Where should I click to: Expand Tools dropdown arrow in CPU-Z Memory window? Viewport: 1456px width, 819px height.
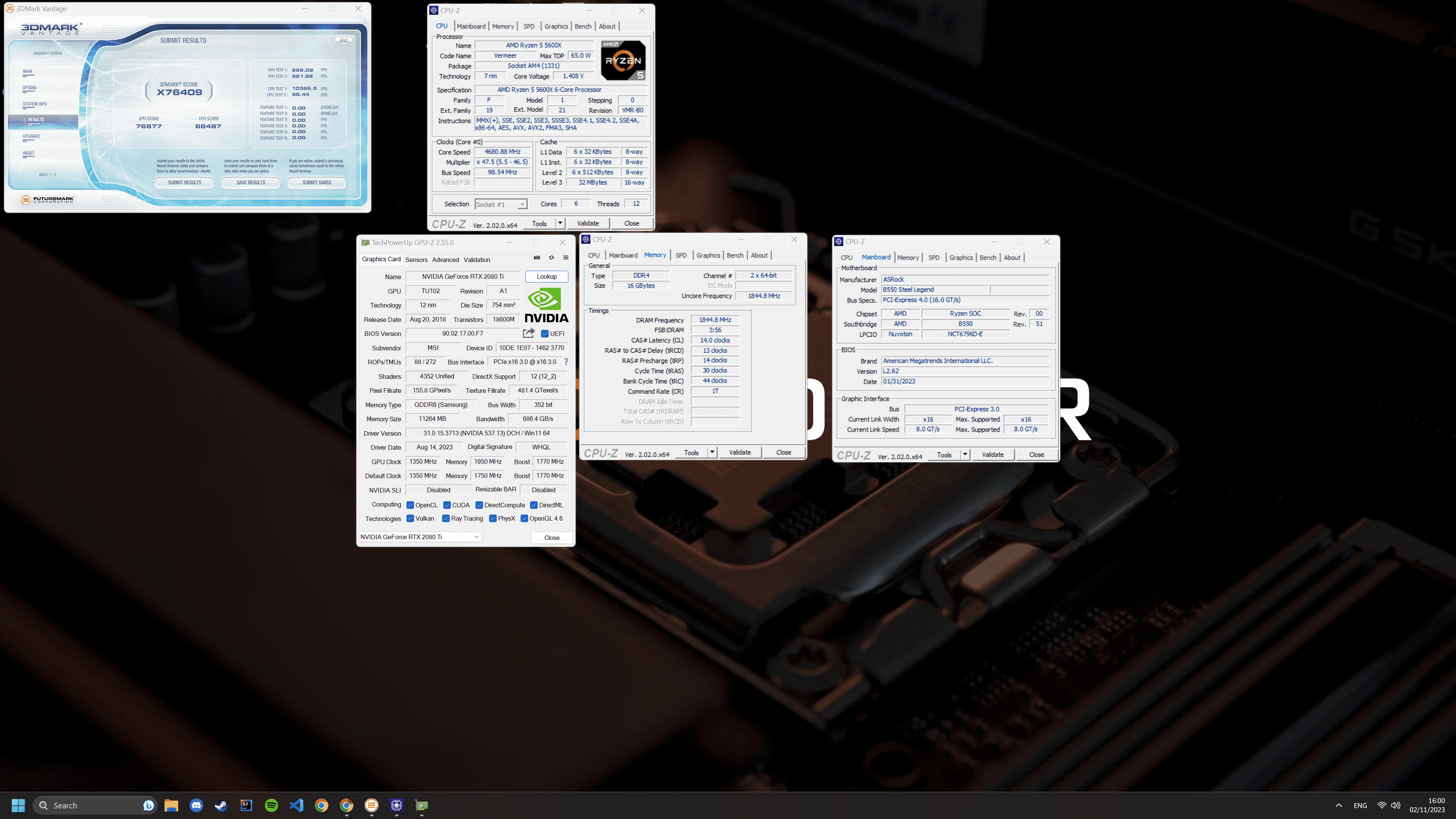pyautogui.click(x=712, y=452)
